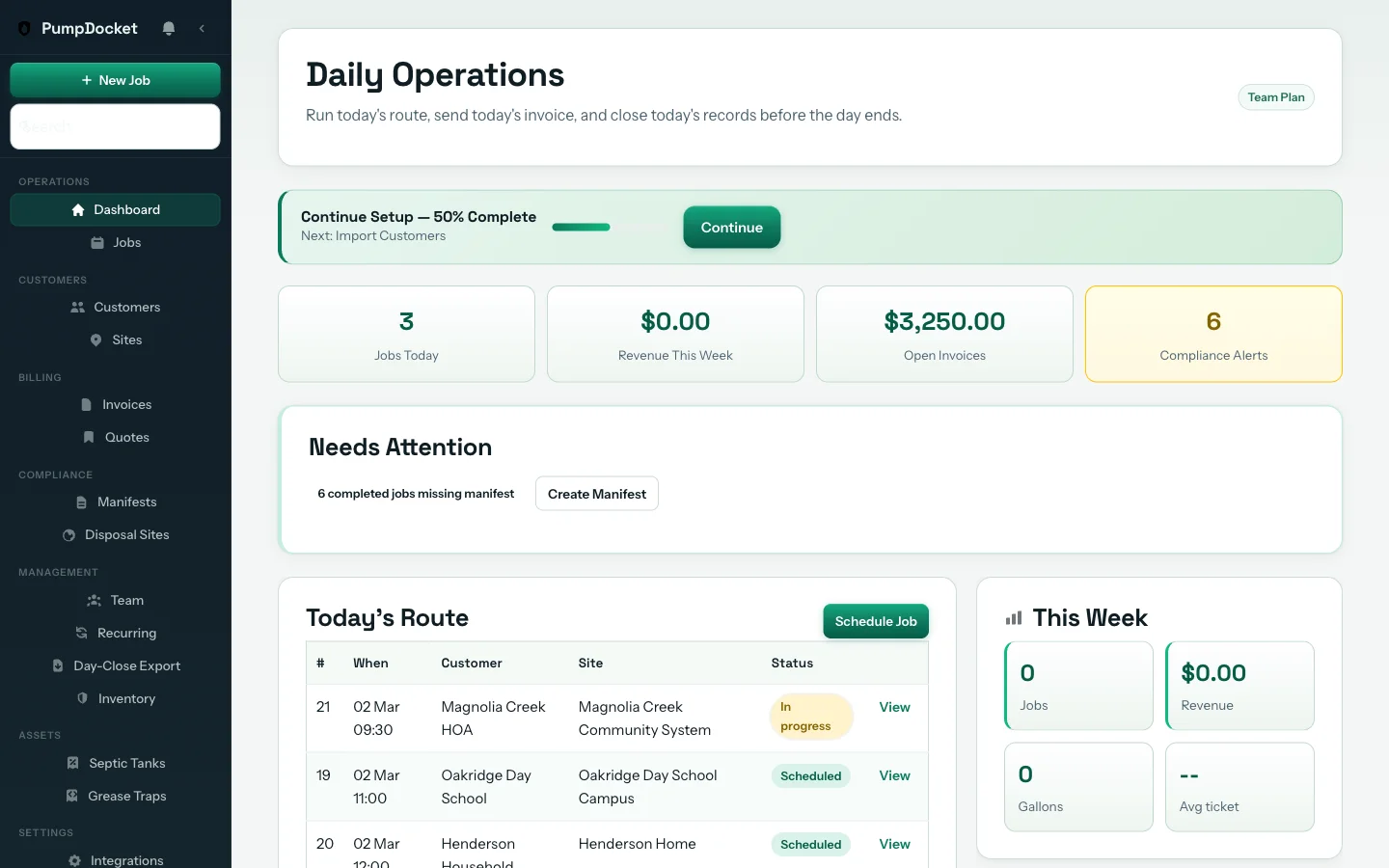Click the Disposal Sites icon
1389x868 pixels.
coord(68,534)
